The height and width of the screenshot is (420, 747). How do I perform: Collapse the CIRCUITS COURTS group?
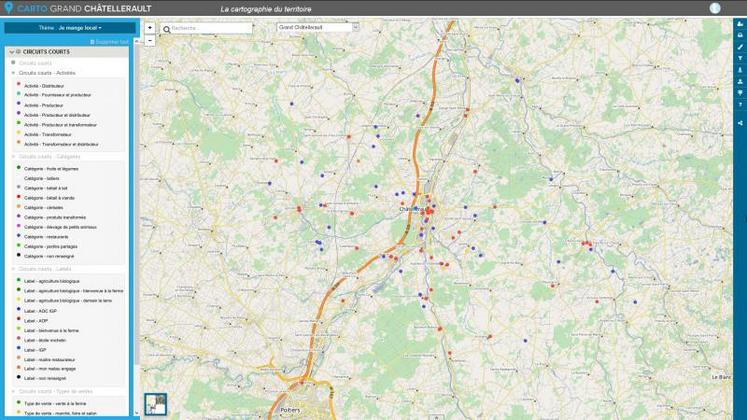pyautogui.click(x=12, y=52)
